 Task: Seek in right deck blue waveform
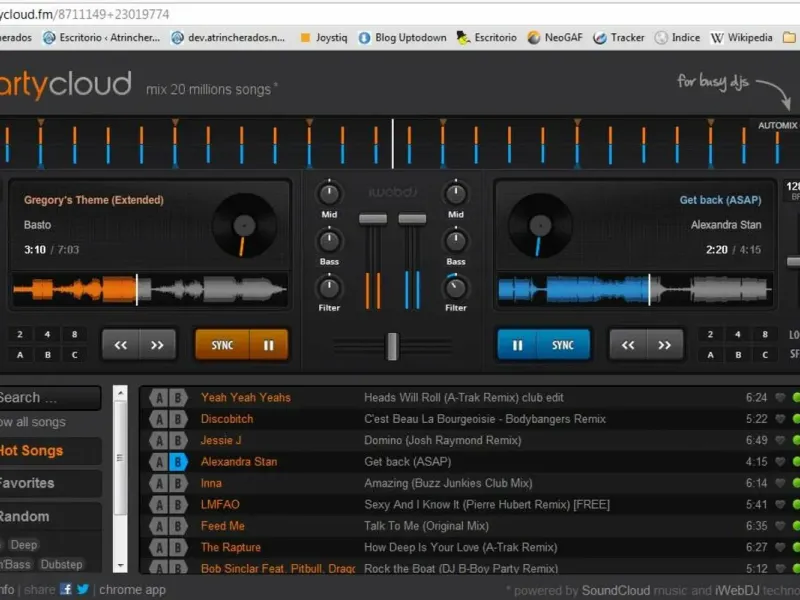635,290
